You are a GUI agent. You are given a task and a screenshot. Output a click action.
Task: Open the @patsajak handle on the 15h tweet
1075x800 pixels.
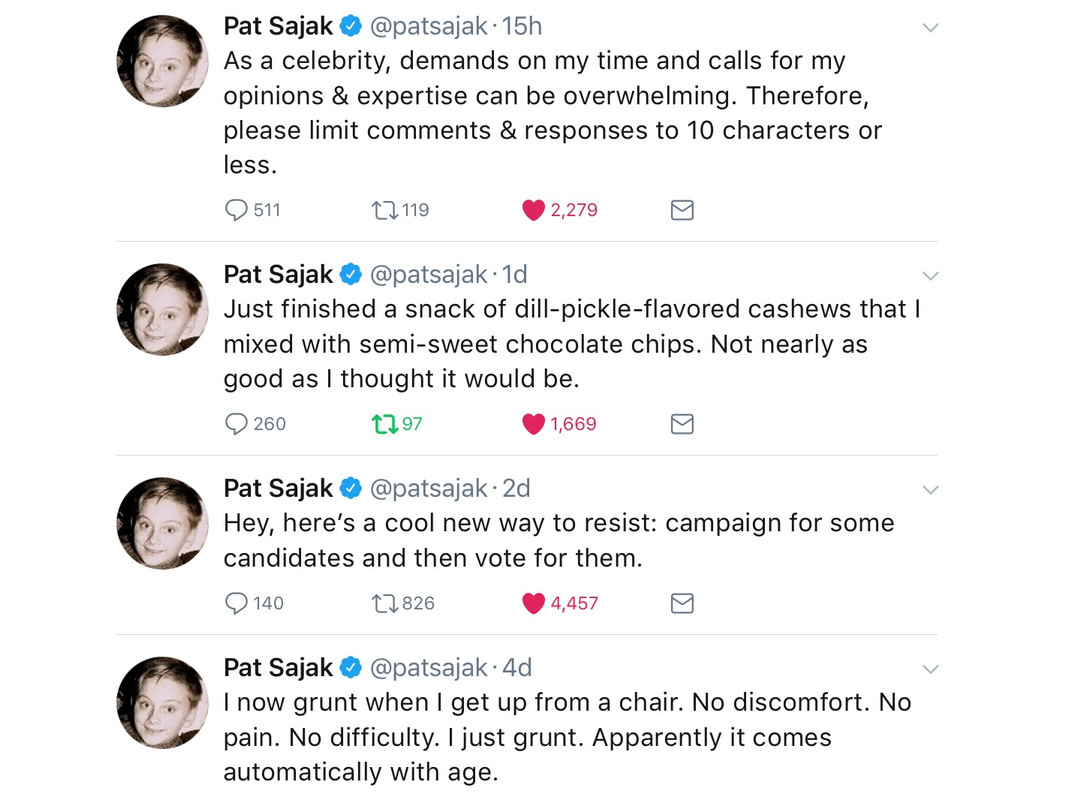(x=429, y=26)
